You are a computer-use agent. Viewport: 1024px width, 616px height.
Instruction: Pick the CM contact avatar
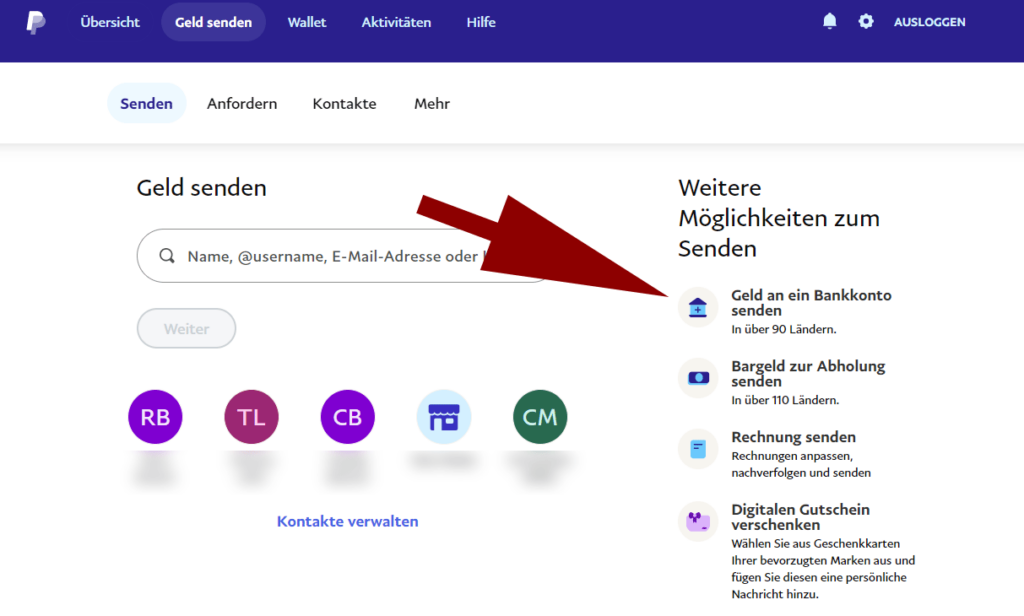pos(540,417)
